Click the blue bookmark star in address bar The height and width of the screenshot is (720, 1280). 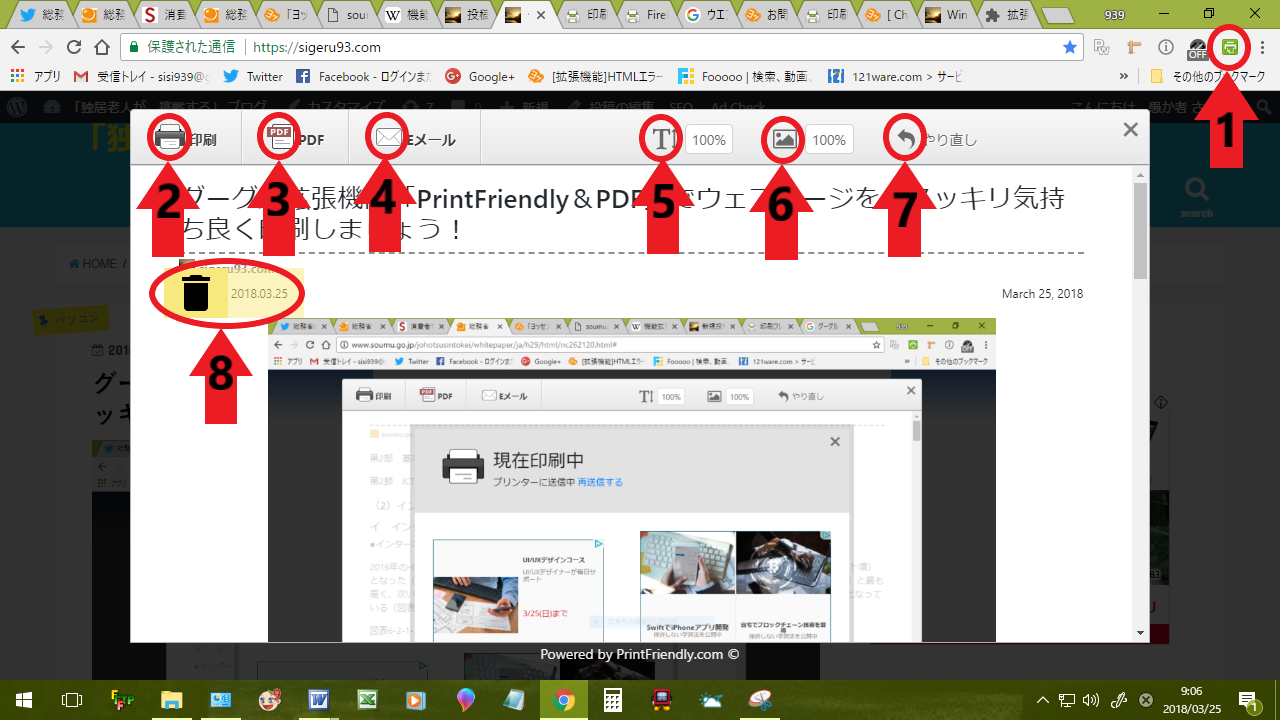tap(1070, 47)
